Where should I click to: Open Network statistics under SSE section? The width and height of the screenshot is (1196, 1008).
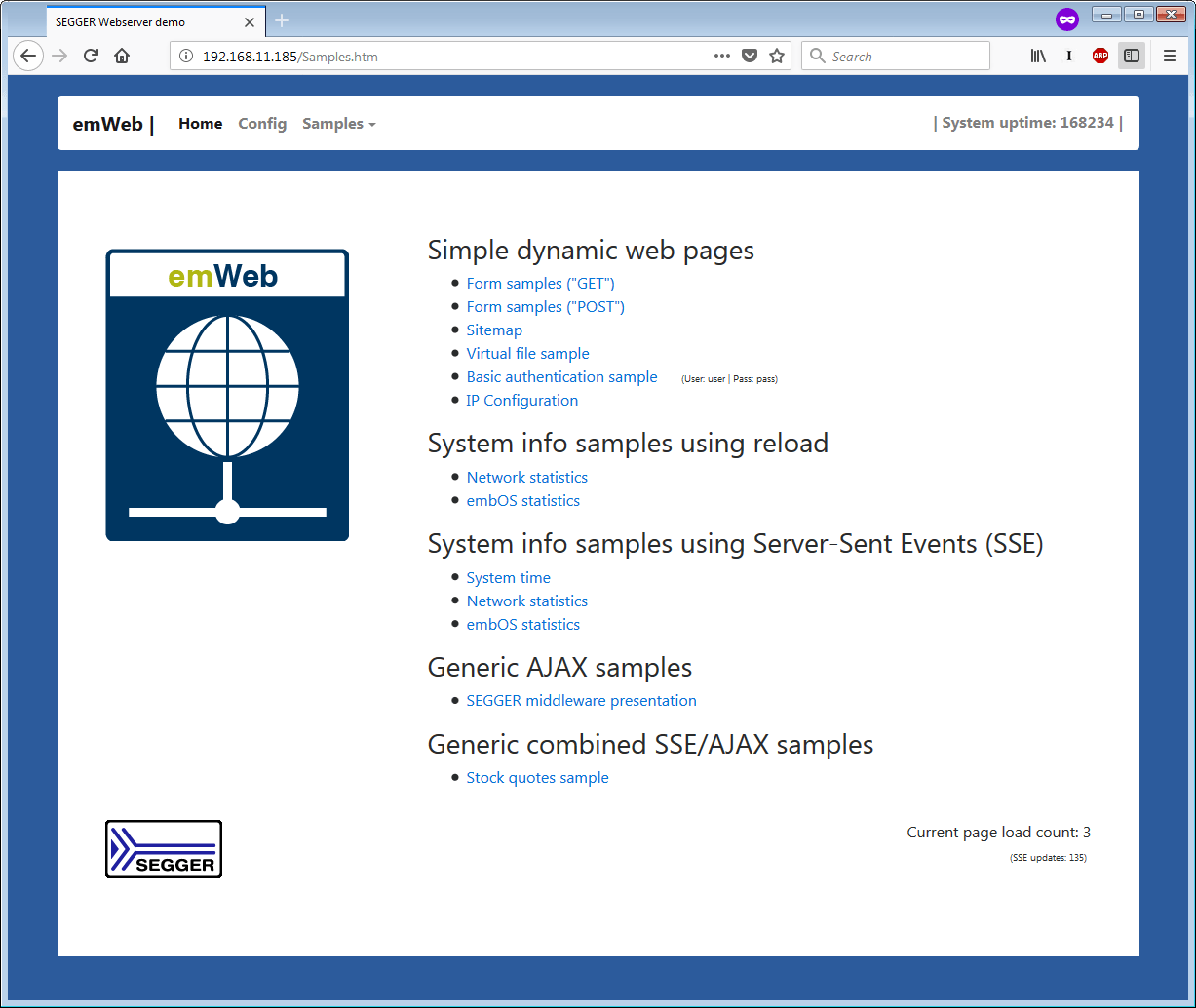tap(526, 601)
